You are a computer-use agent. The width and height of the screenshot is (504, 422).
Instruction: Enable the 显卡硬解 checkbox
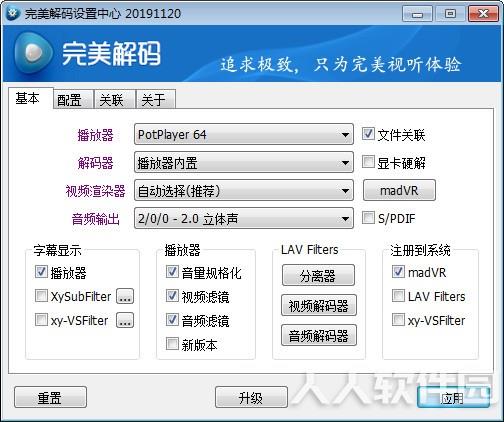[x=368, y=162]
